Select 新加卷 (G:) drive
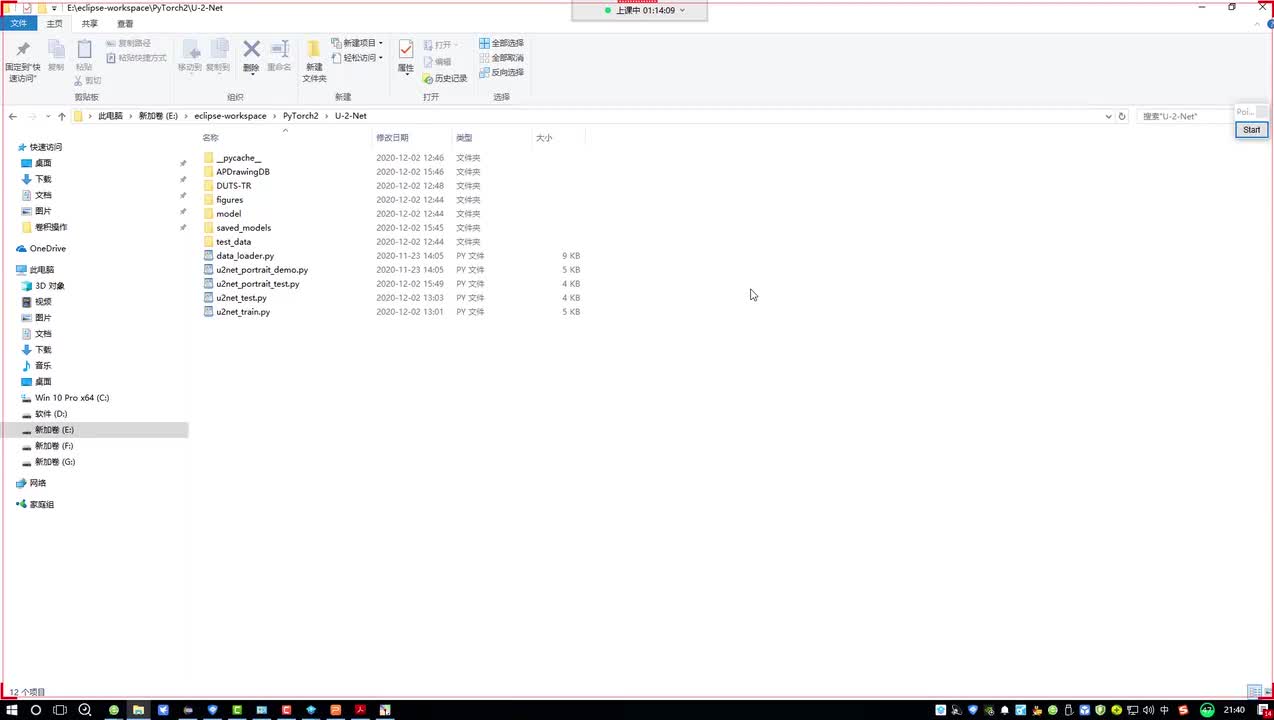 (54, 462)
